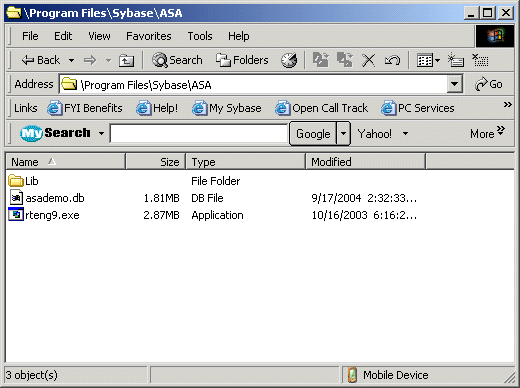Open the Forward history dropdown arrow
520x388 pixels.
108,61
